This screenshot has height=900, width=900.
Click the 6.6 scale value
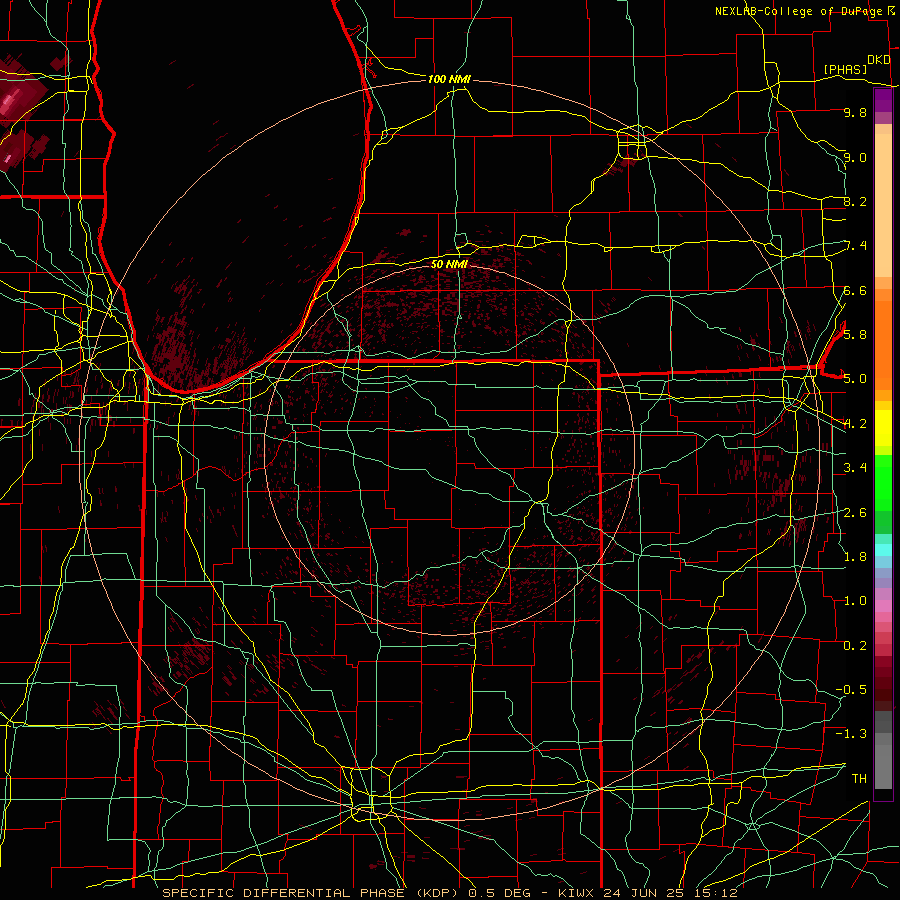coord(855,290)
